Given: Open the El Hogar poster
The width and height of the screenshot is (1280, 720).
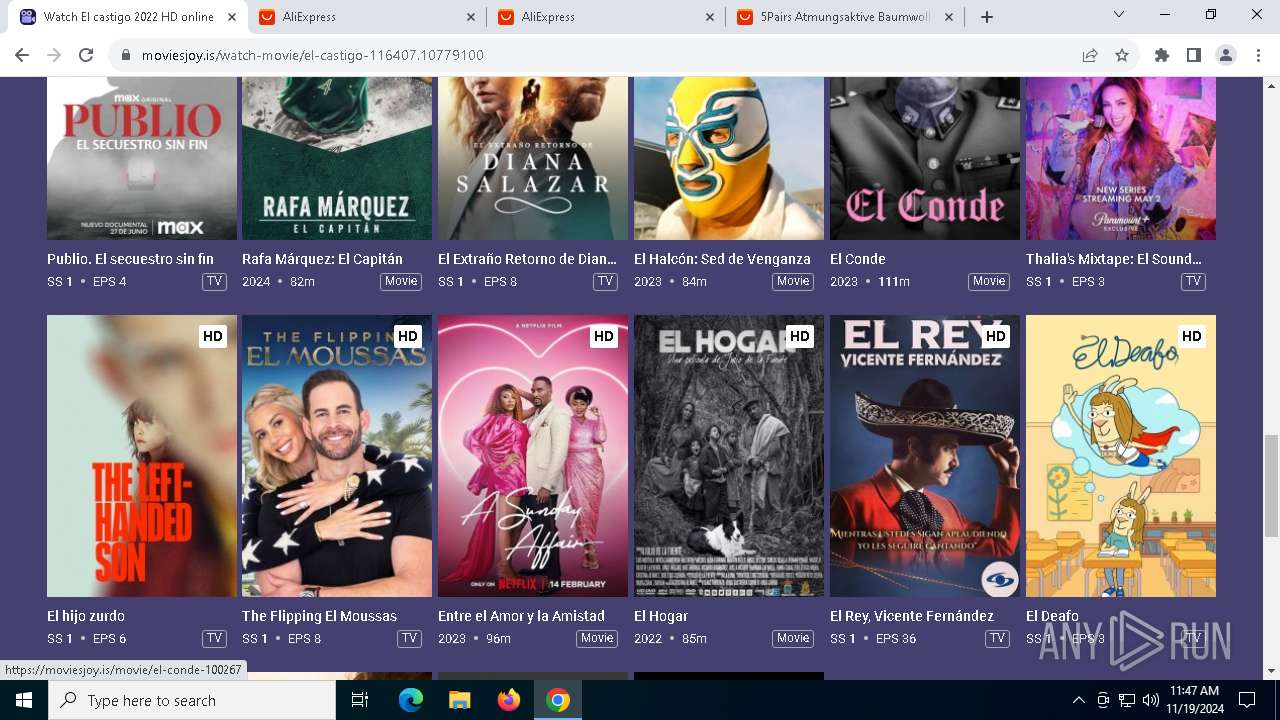Looking at the screenshot, I should (x=729, y=456).
